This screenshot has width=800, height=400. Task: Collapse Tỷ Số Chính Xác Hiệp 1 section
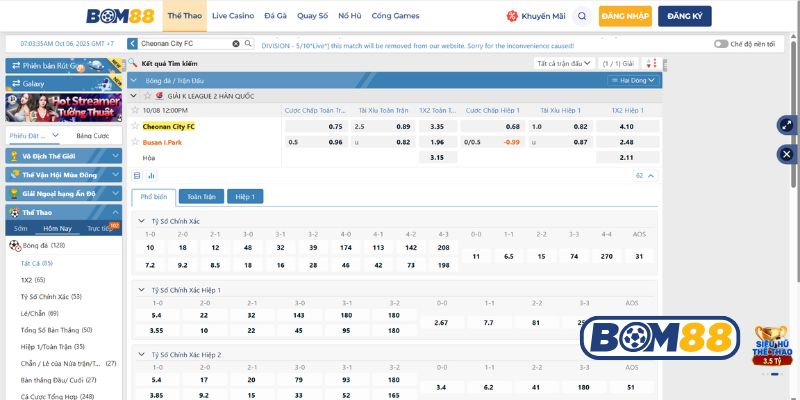click(141, 290)
